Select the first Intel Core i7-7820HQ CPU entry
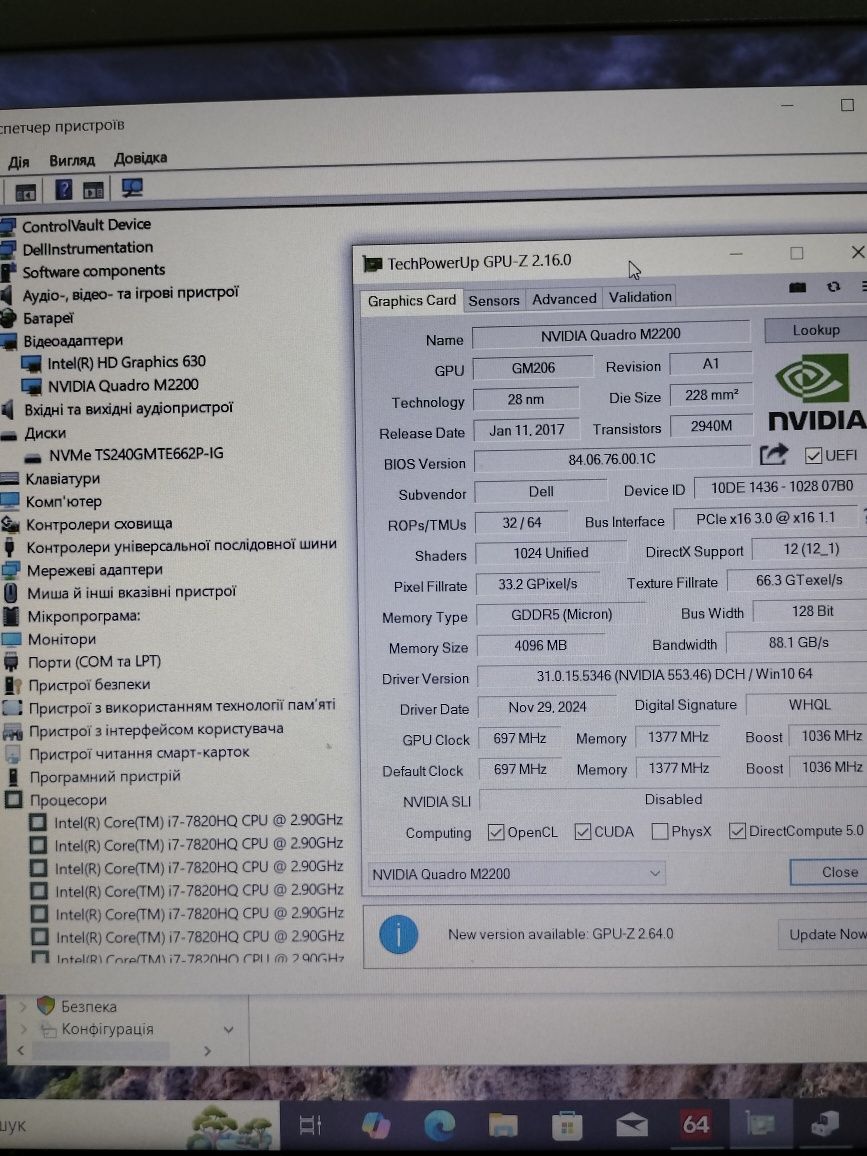The height and width of the screenshot is (1156, 867). click(198, 821)
